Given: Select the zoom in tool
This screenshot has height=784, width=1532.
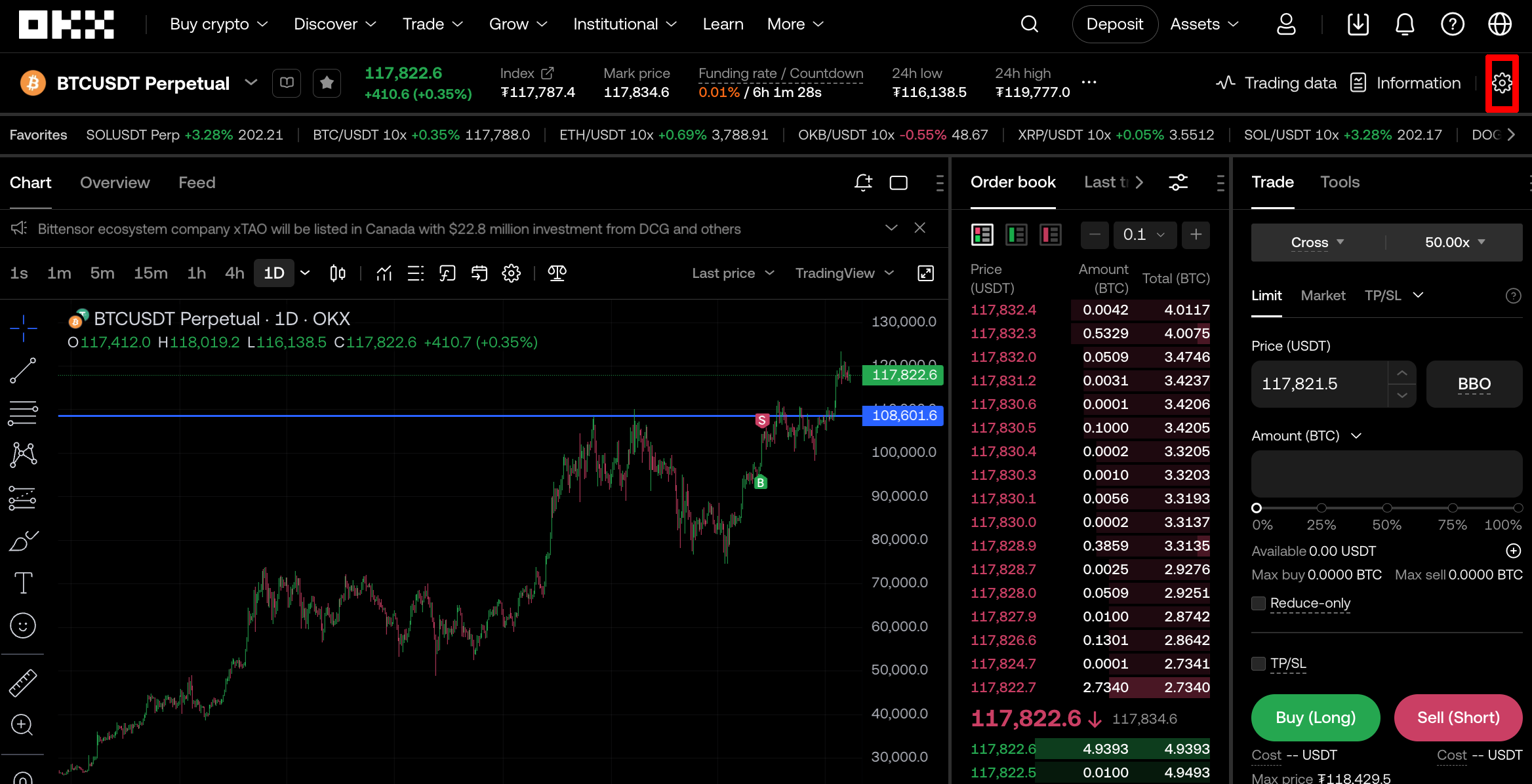Looking at the screenshot, I should [23, 724].
